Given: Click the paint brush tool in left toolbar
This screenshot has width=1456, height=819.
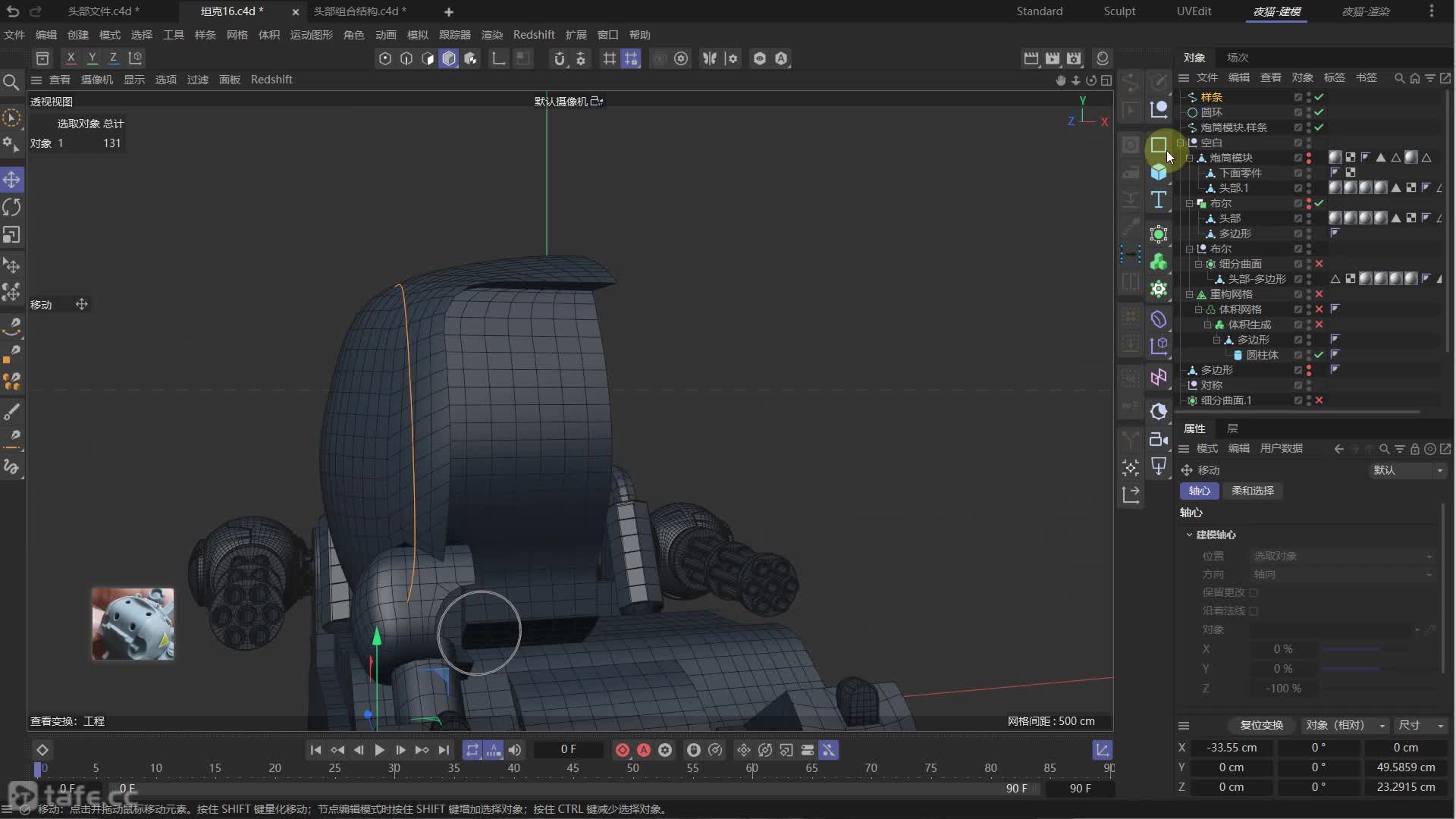Looking at the screenshot, I should (11, 413).
